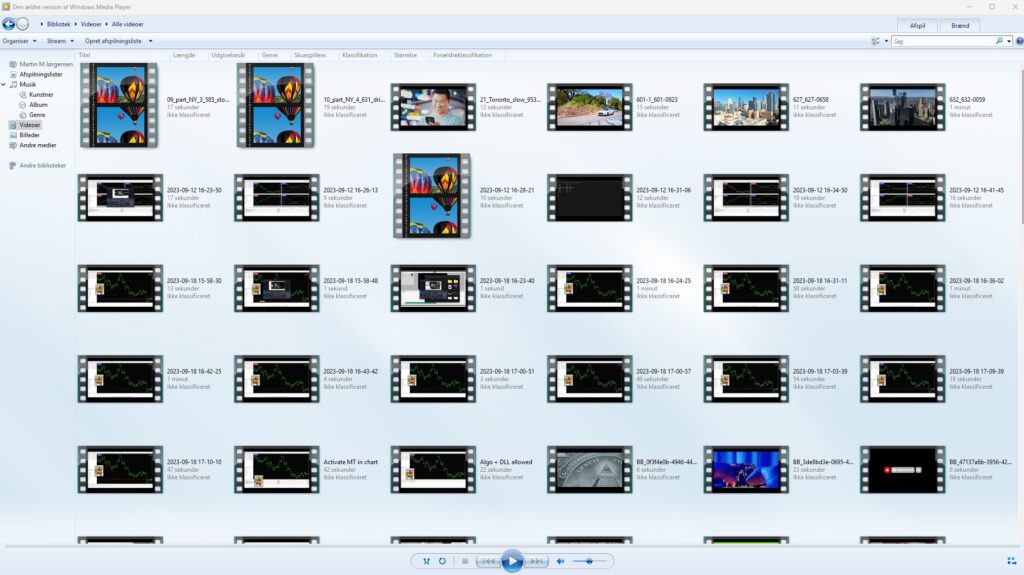Open the Stream menu
This screenshot has height=575, width=1024.
point(60,41)
